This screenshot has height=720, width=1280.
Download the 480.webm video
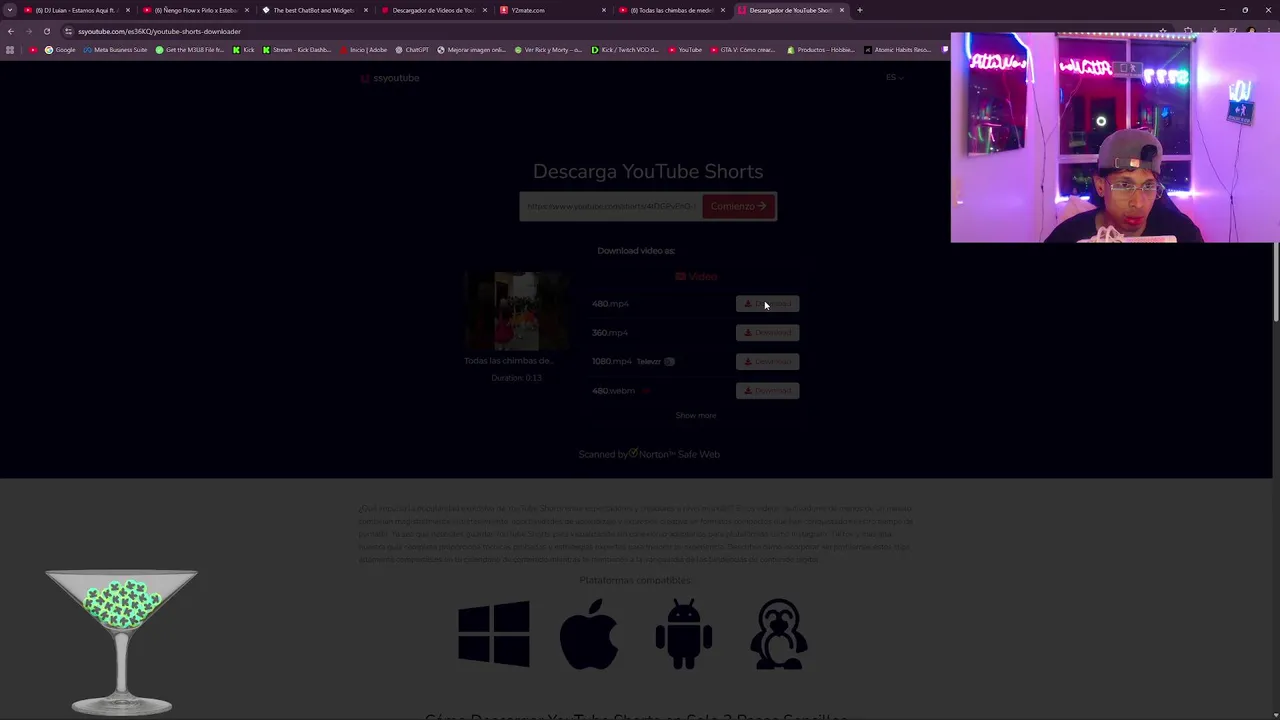point(767,391)
